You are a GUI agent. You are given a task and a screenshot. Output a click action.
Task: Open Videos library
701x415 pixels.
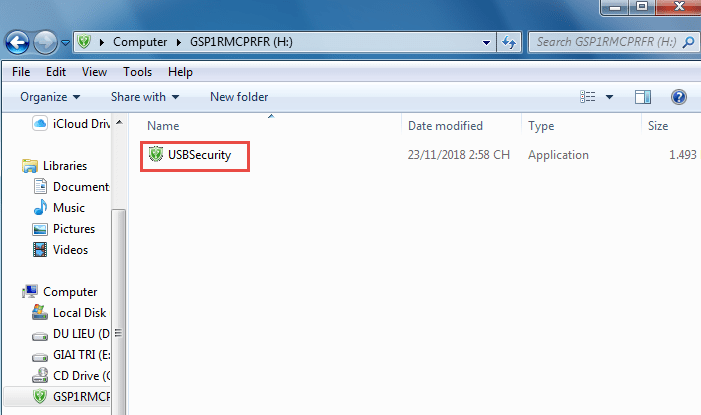(70, 250)
